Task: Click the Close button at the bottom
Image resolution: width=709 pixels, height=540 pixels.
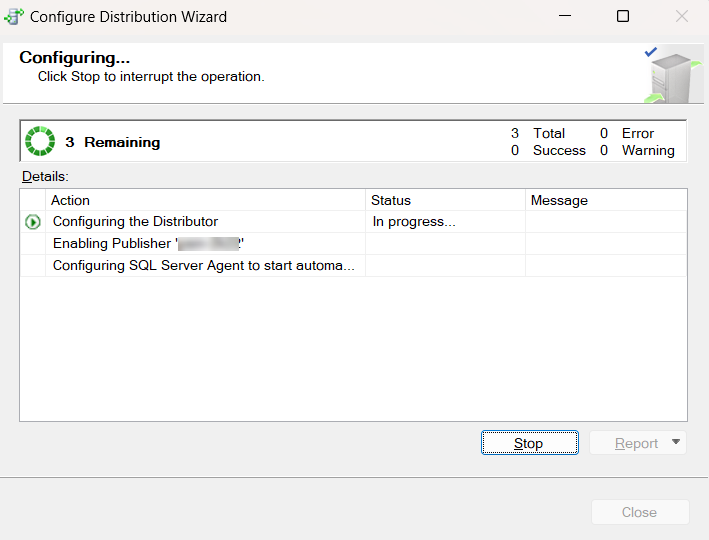Action: [640, 512]
